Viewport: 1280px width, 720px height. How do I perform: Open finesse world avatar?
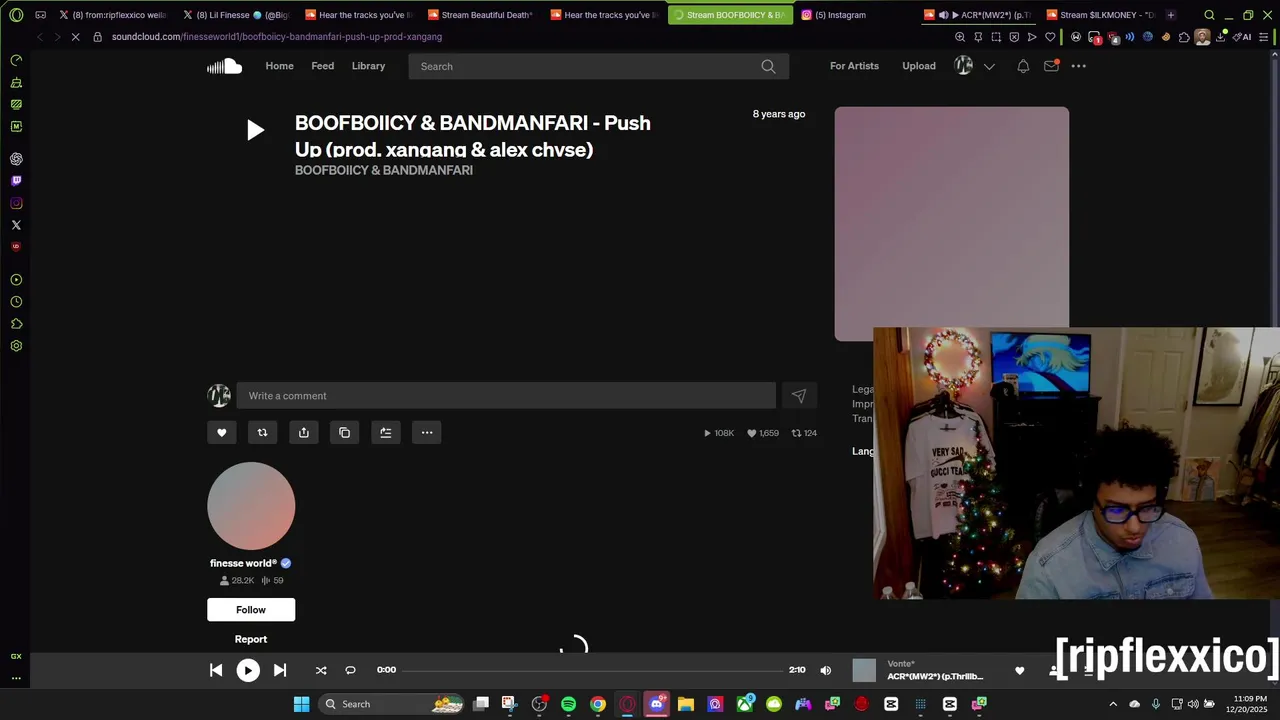[251, 506]
